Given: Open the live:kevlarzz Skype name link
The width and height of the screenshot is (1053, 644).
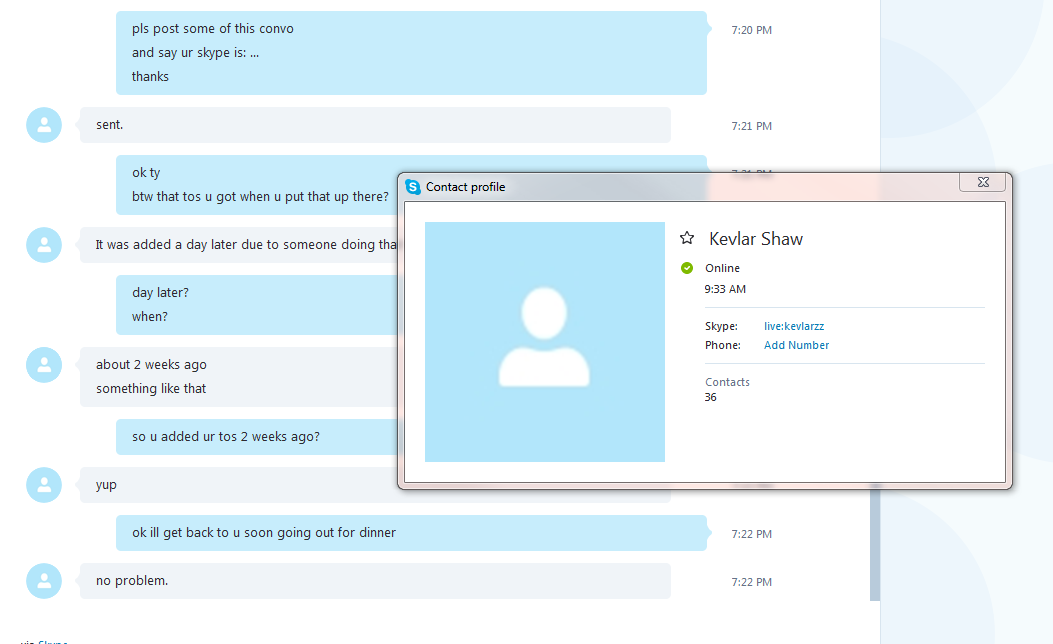Looking at the screenshot, I should [x=794, y=326].
